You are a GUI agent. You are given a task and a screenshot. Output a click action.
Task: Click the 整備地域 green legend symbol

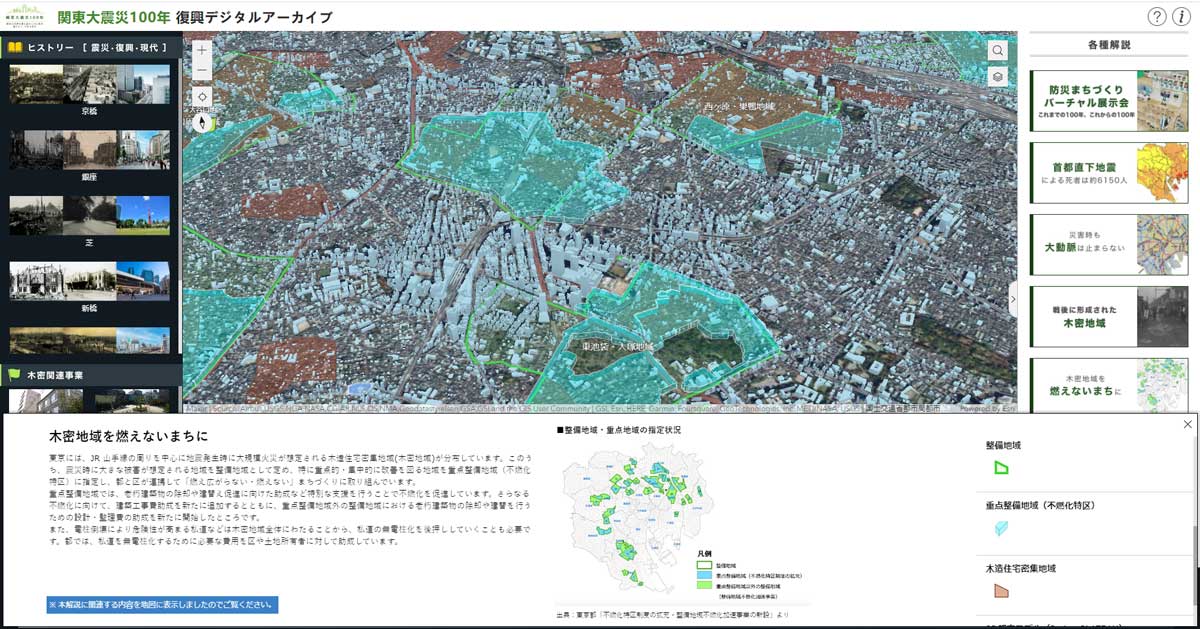pos(1002,468)
